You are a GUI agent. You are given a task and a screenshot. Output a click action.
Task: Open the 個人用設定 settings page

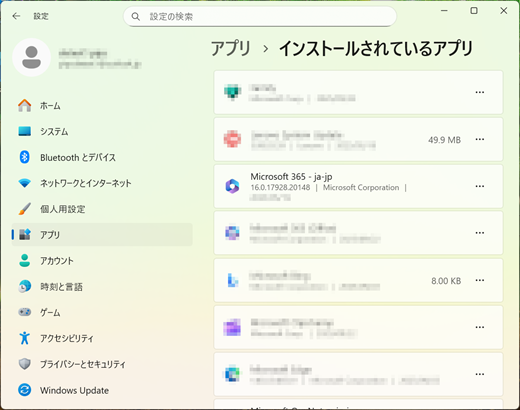tap(102, 209)
